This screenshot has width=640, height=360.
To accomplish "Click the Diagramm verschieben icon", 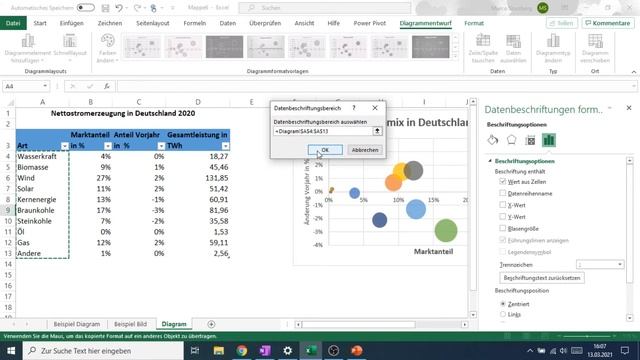I will tap(595, 41).
